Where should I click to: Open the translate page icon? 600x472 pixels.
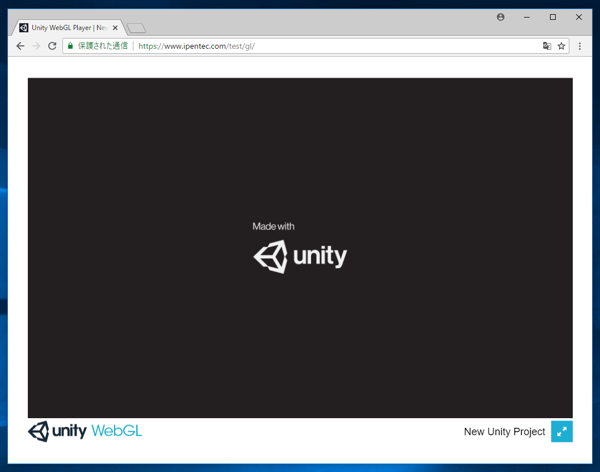click(x=547, y=46)
